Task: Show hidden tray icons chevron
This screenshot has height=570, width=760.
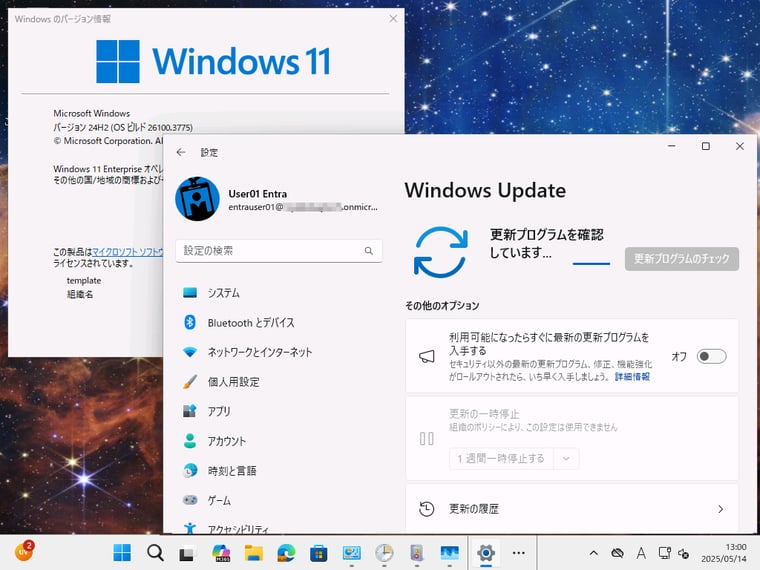Action: (x=593, y=553)
